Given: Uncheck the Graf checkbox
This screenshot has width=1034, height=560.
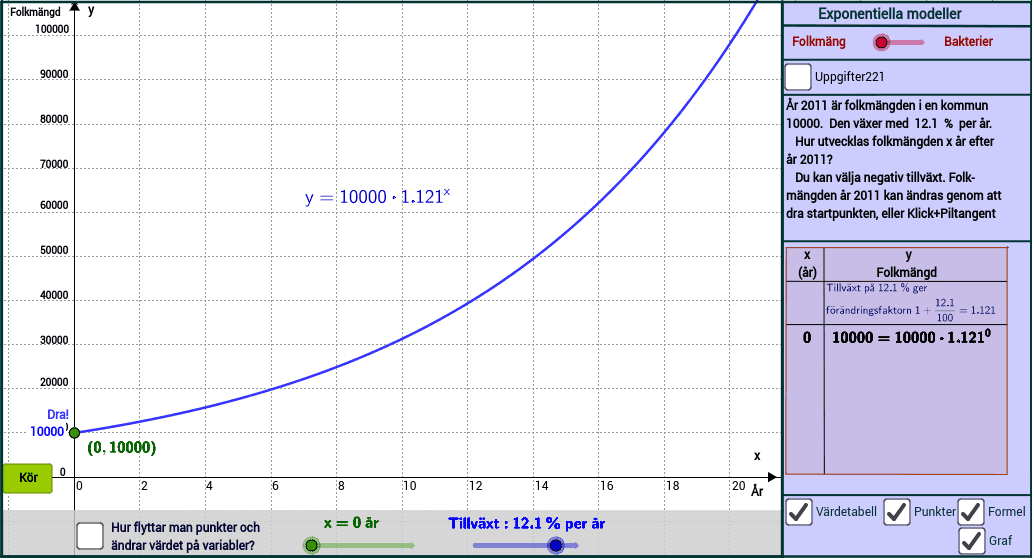Looking at the screenshot, I should [x=971, y=541].
